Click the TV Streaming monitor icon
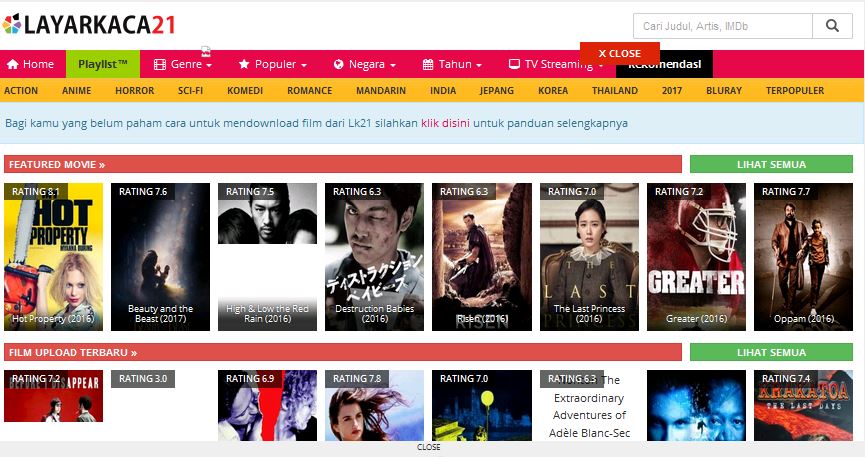Screen dimensions: 865x457 [514, 64]
